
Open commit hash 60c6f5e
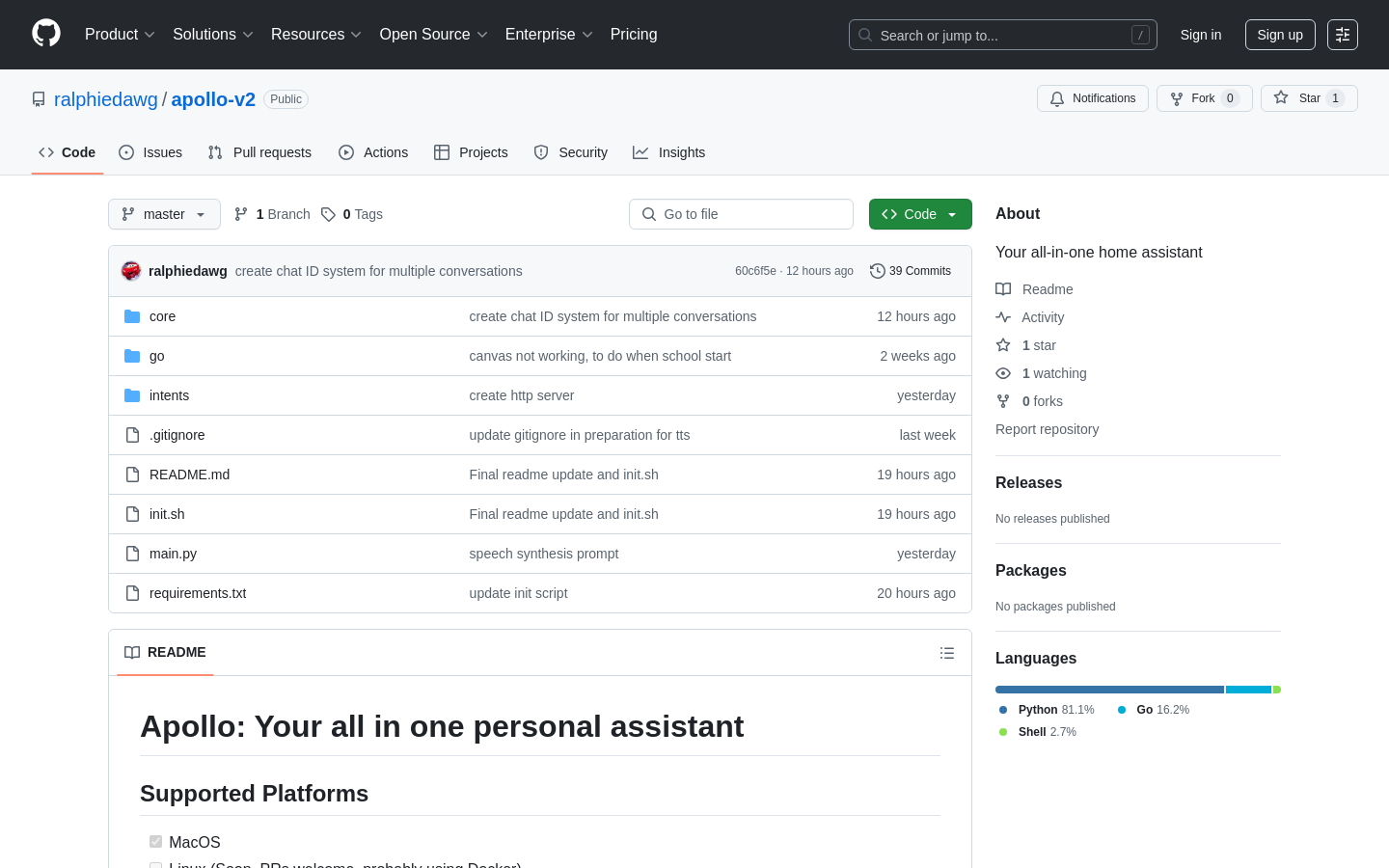coord(755,271)
